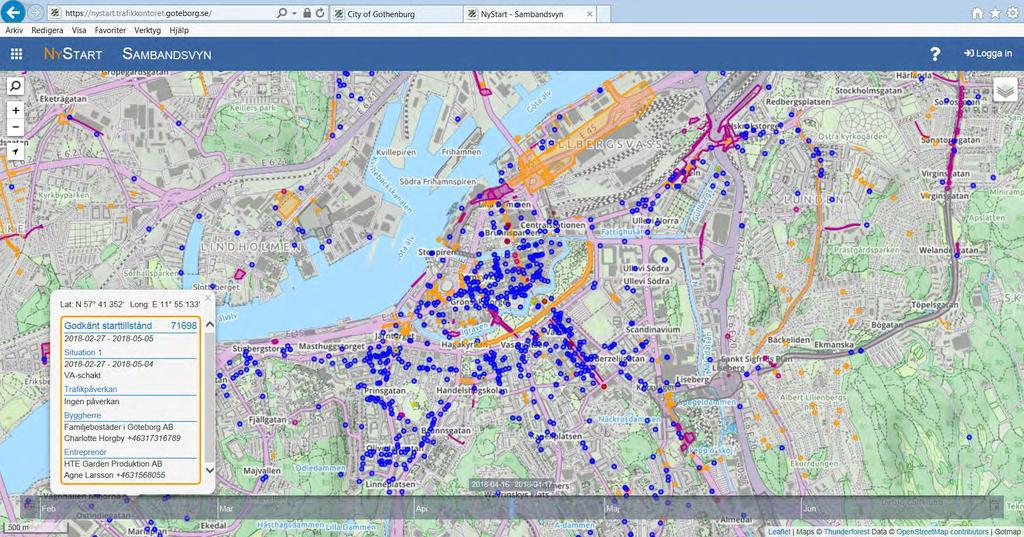This screenshot has width=1024, height=537.
Task: Click the Apr marker on timeline
Action: coord(421,508)
